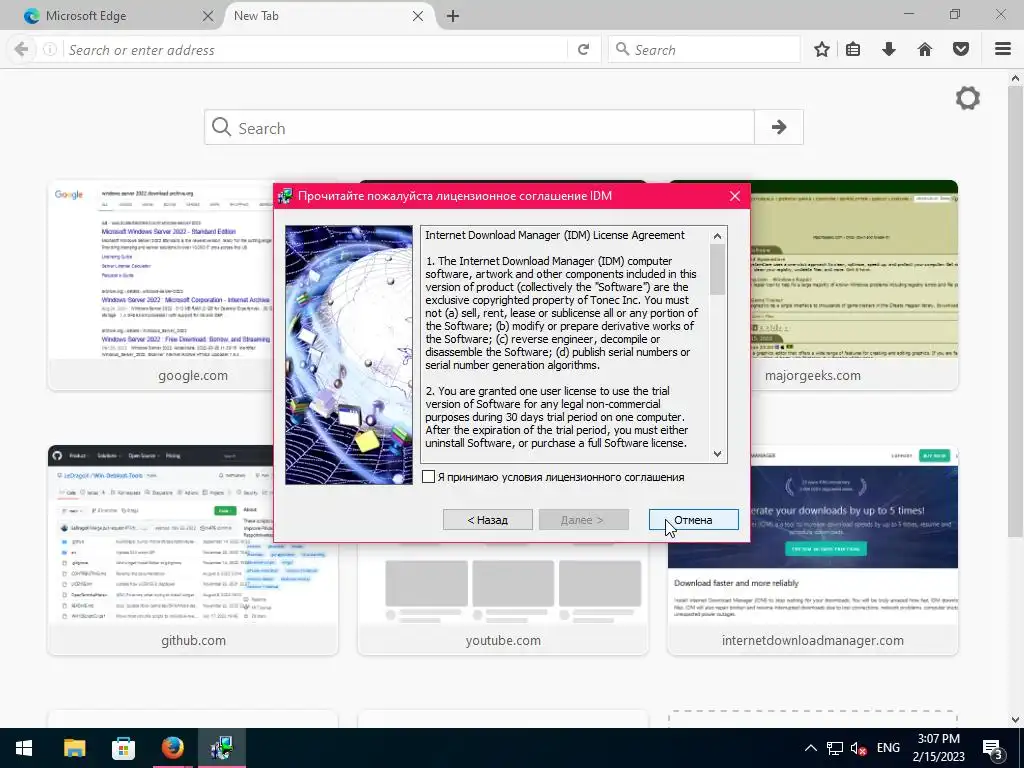The image size is (1024, 768).
Task: Show bookmarks list icon
Action: coord(853,50)
